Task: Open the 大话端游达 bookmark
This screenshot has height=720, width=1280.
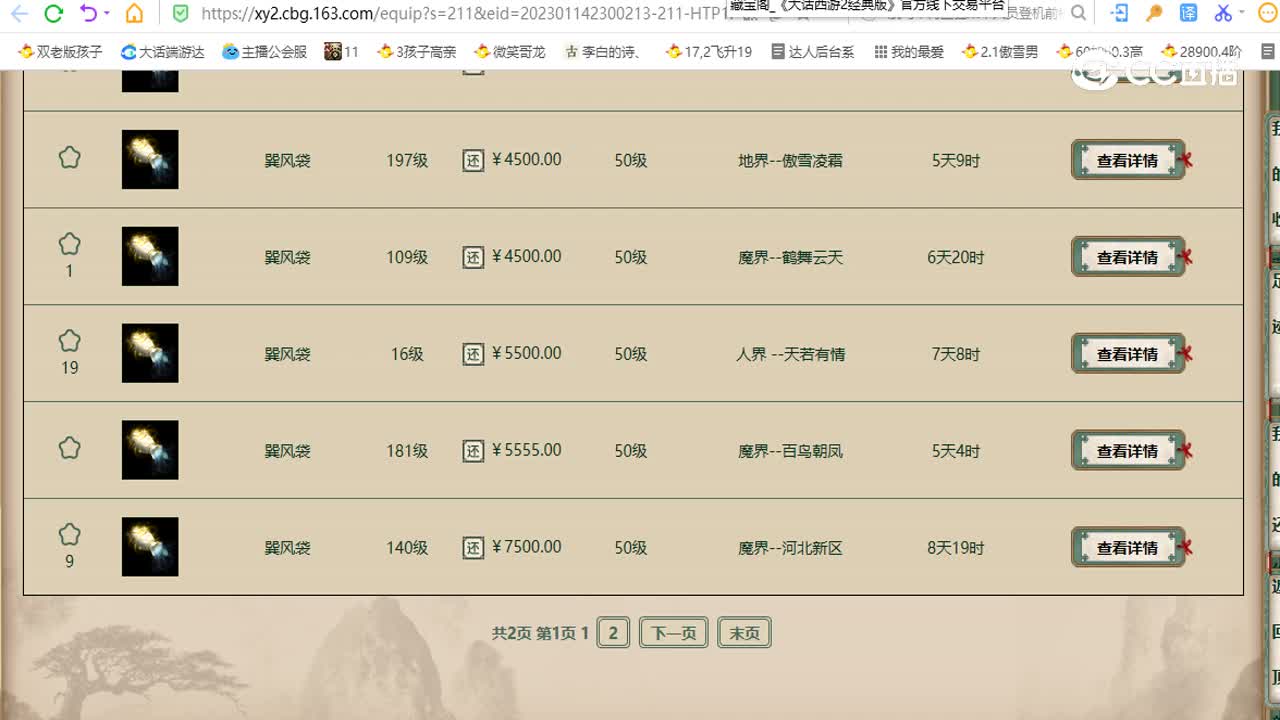Action: (162, 52)
